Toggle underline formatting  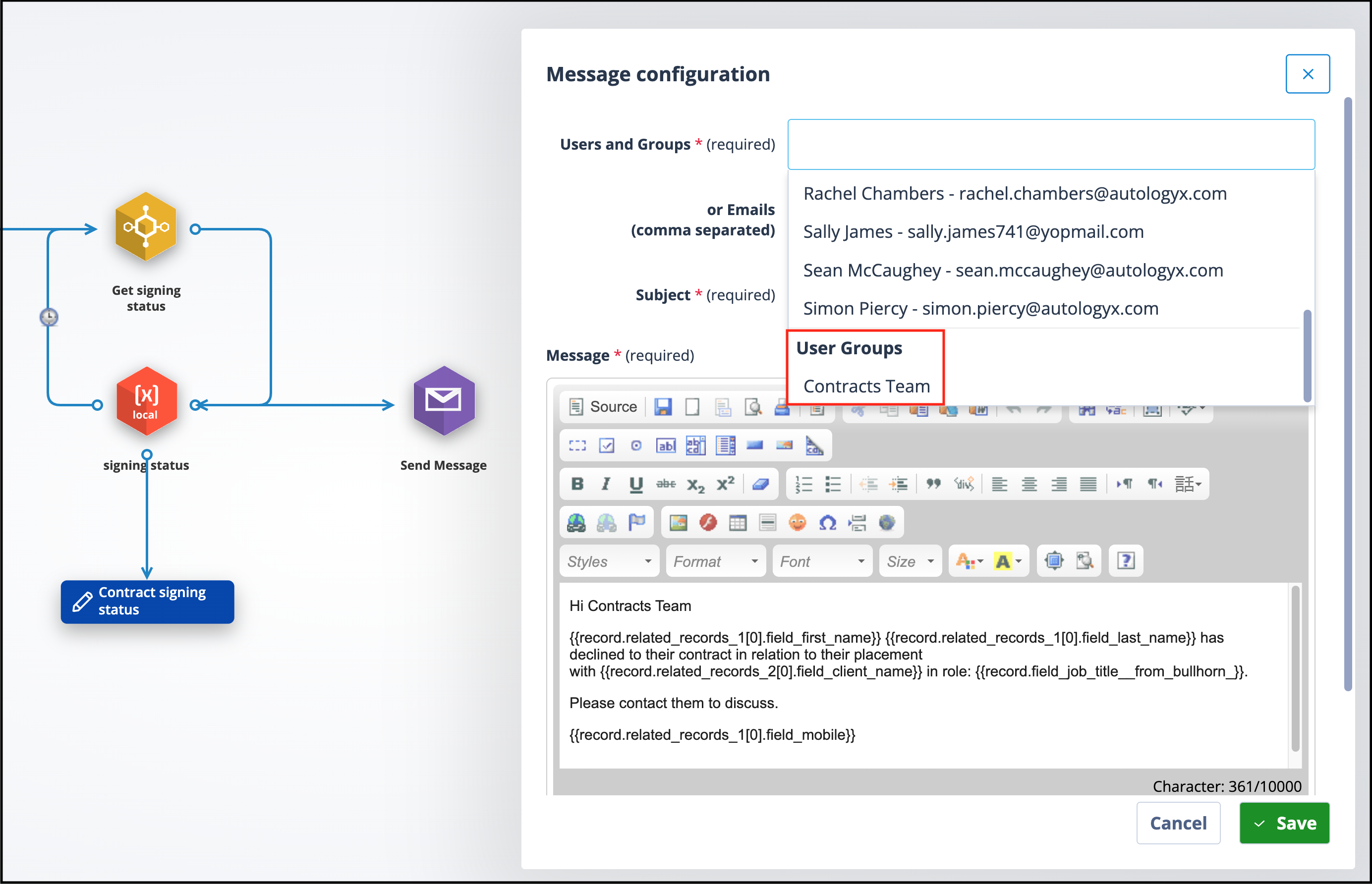(x=636, y=484)
